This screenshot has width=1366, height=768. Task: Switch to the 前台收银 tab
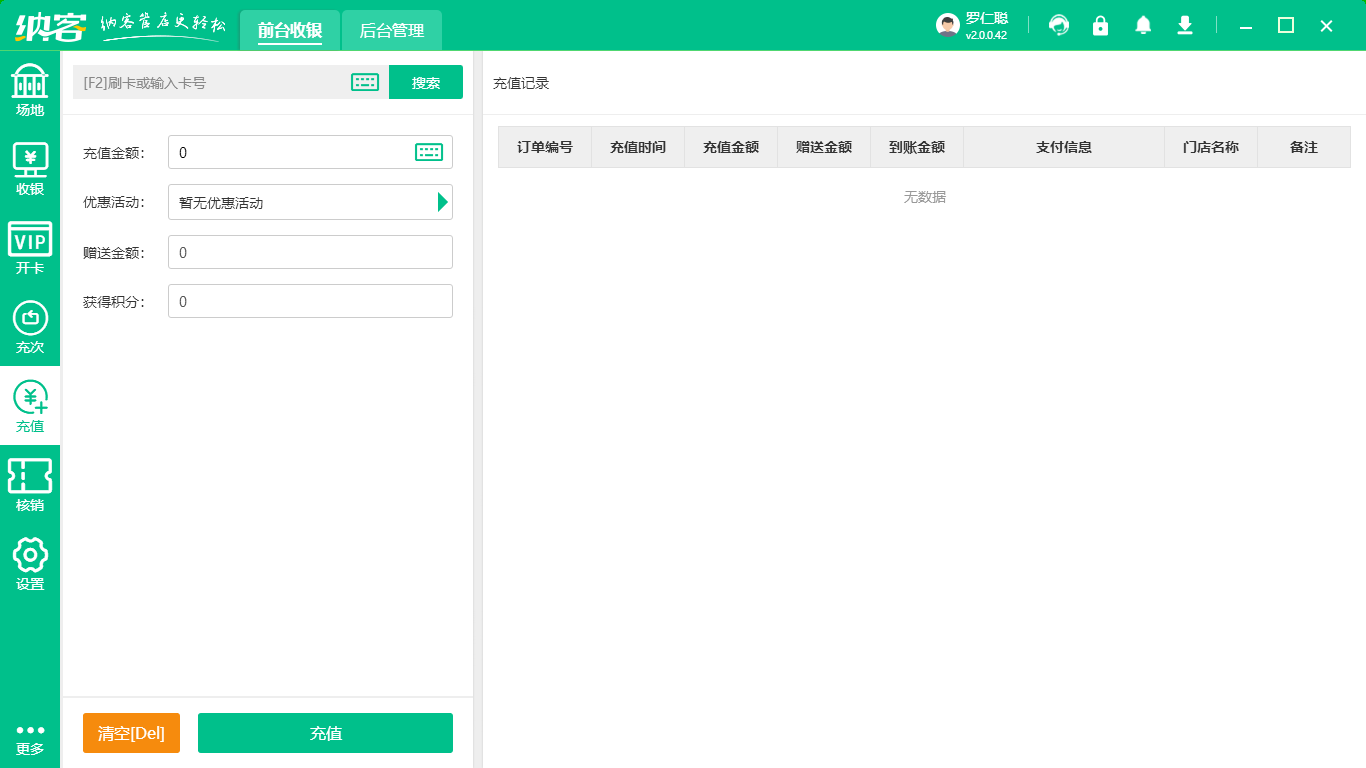click(289, 30)
